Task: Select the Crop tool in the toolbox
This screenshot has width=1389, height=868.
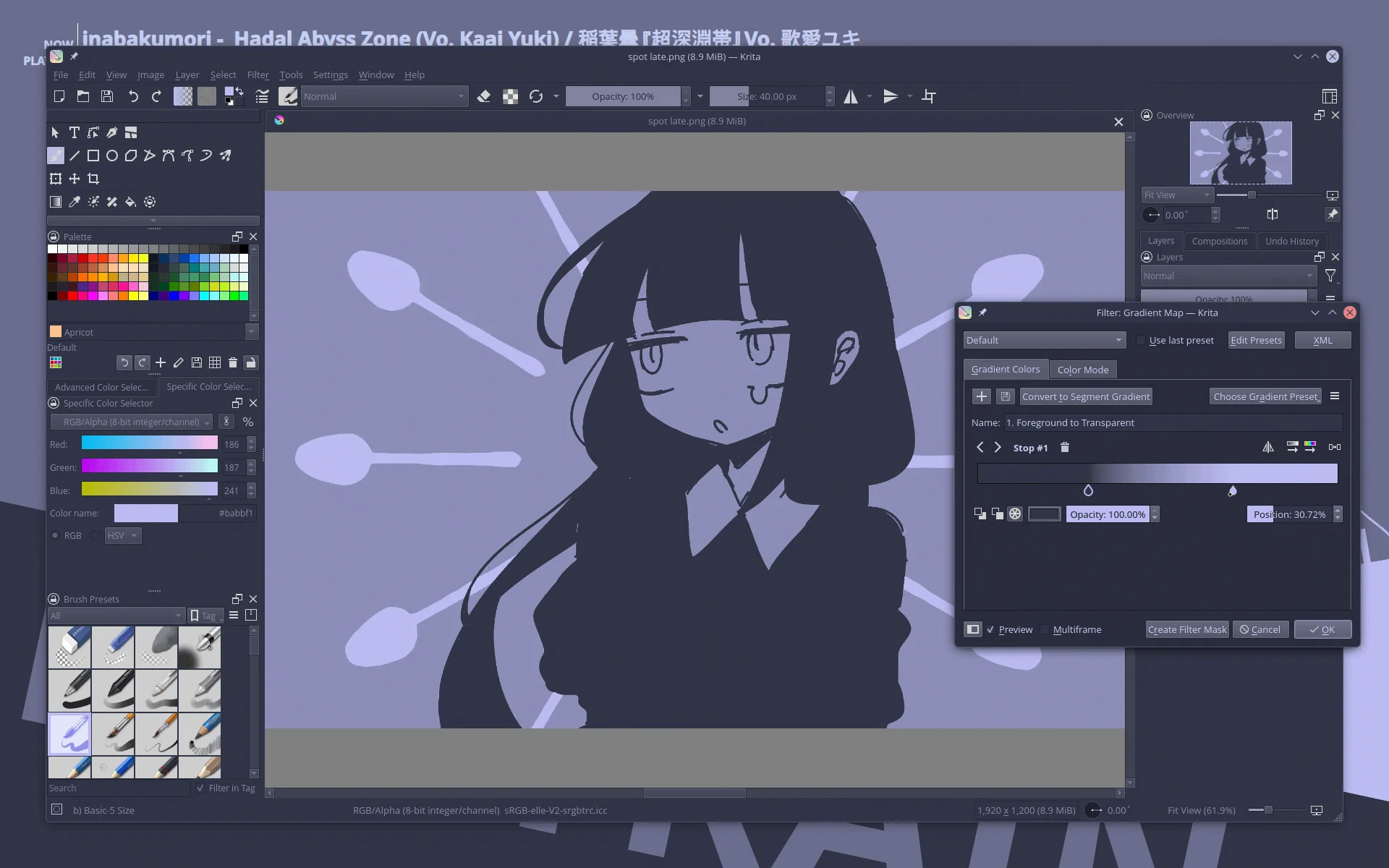Action: (x=93, y=179)
